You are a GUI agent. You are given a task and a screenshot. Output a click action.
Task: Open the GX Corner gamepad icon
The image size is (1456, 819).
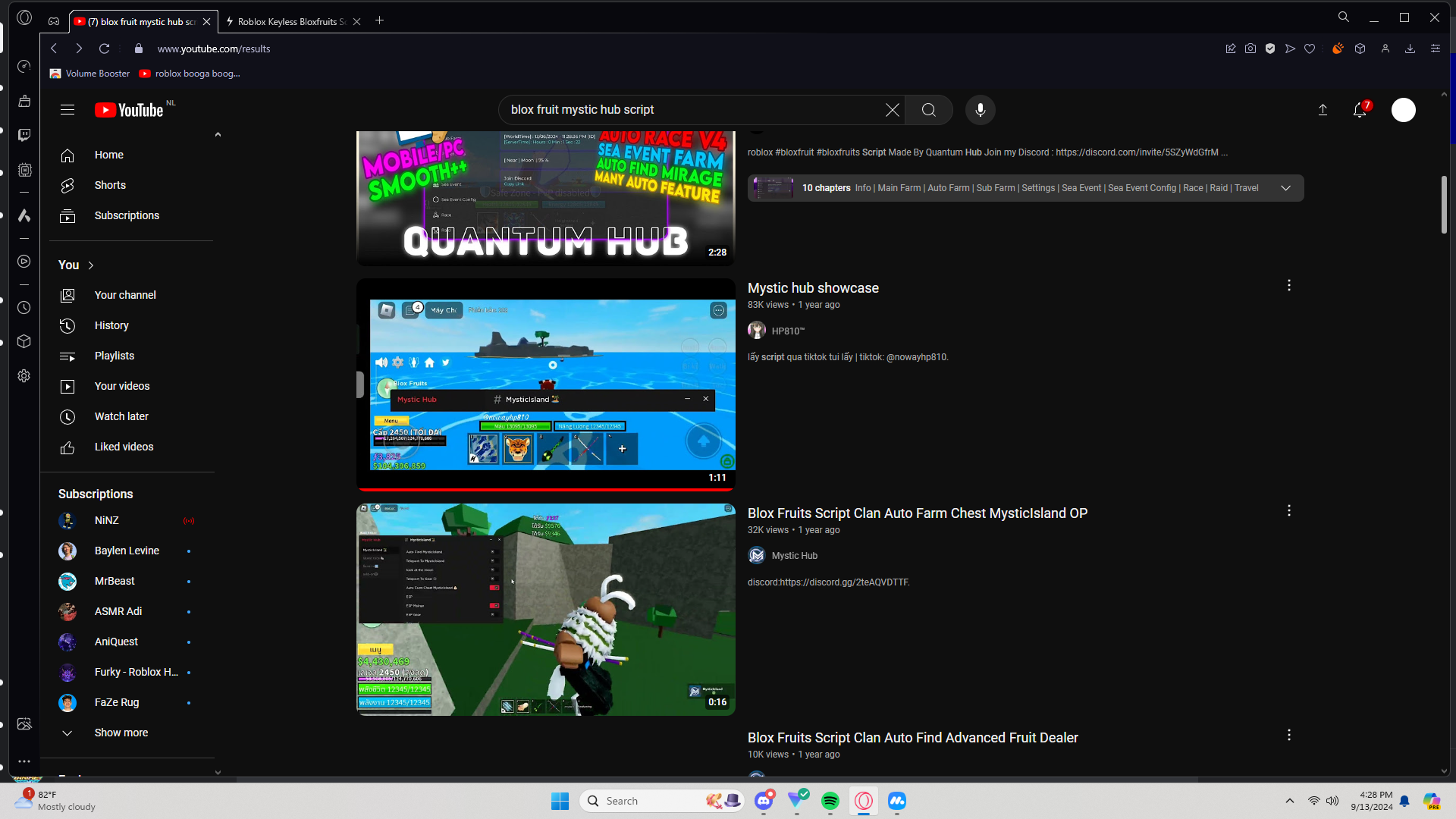54,21
